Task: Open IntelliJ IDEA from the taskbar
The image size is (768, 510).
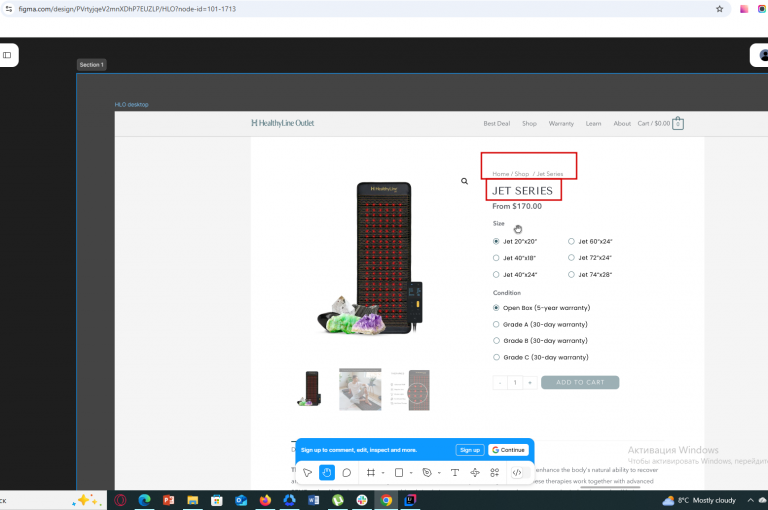Action: click(410, 500)
